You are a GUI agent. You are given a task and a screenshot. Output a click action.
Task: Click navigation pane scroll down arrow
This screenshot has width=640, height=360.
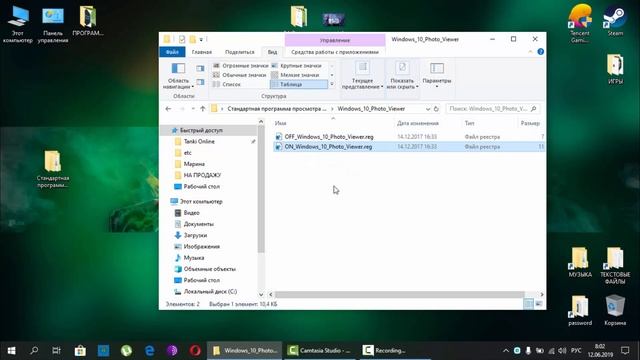(261, 294)
